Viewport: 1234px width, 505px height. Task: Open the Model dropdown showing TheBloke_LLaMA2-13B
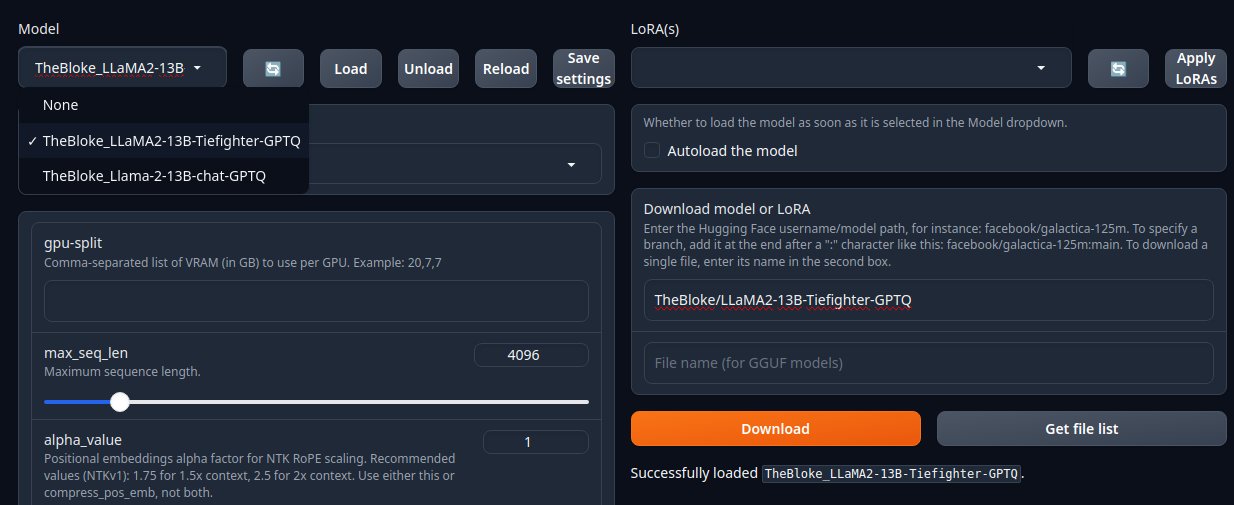pyautogui.click(x=122, y=68)
